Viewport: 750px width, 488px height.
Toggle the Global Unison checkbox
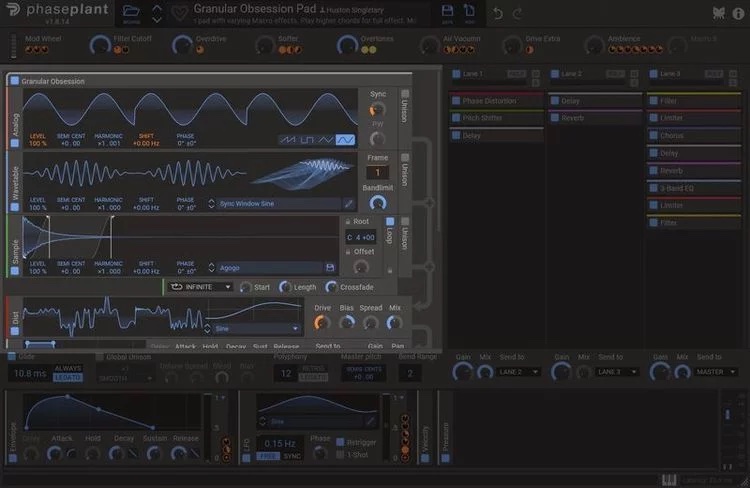tap(99, 357)
